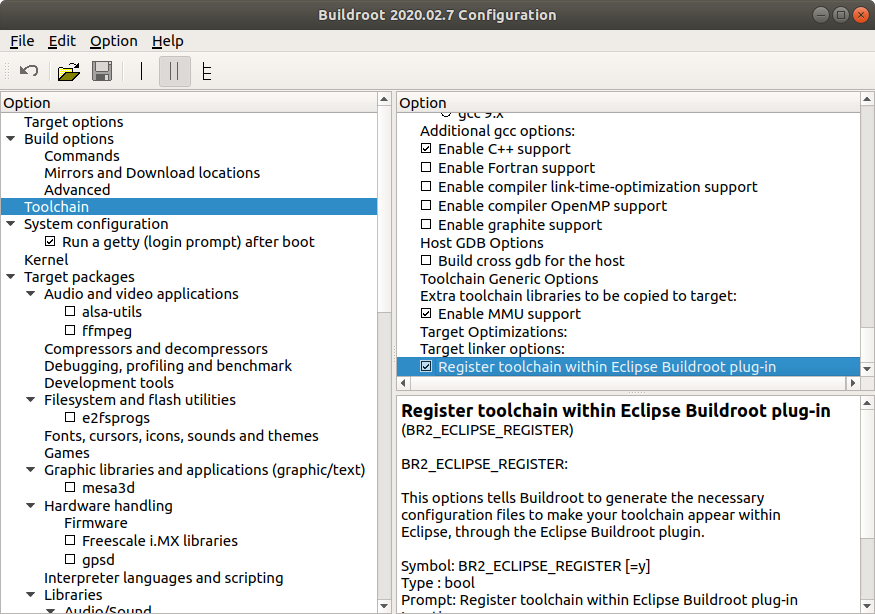Image resolution: width=875 pixels, height=614 pixels.
Task: Click right pane Option column header
Action: [x=628, y=103]
